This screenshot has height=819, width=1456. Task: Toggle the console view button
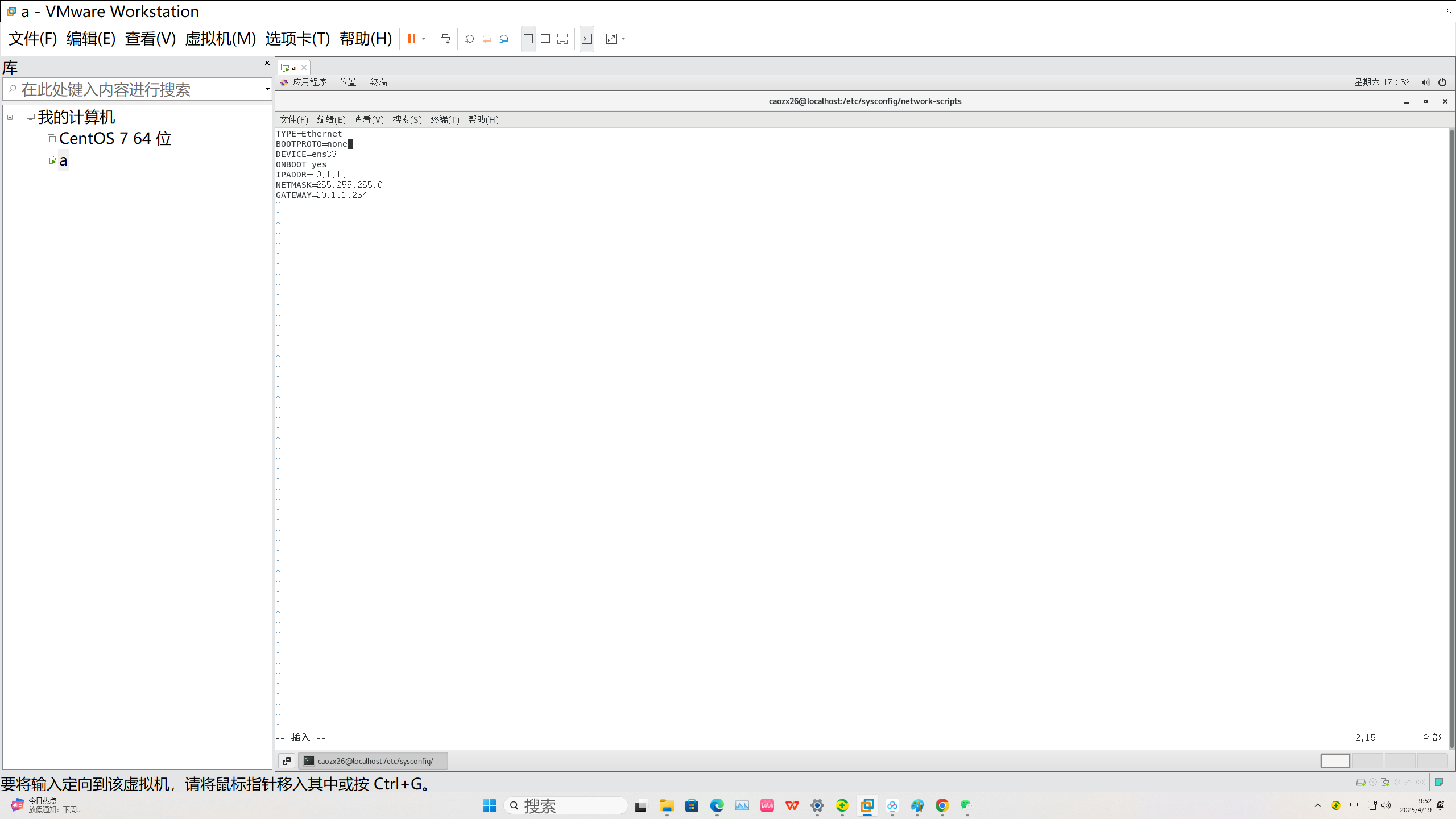[x=587, y=39]
